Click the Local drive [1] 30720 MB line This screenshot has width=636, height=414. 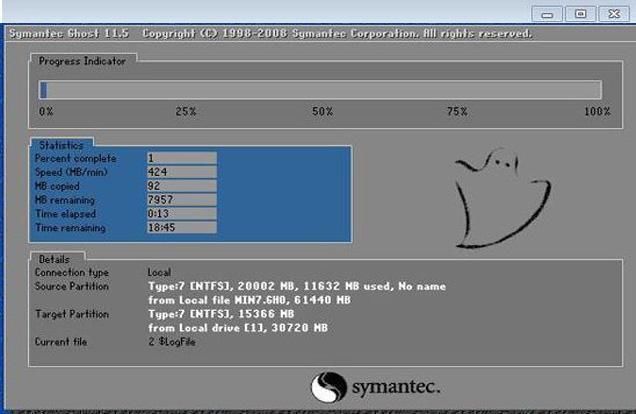(x=238, y=328)
